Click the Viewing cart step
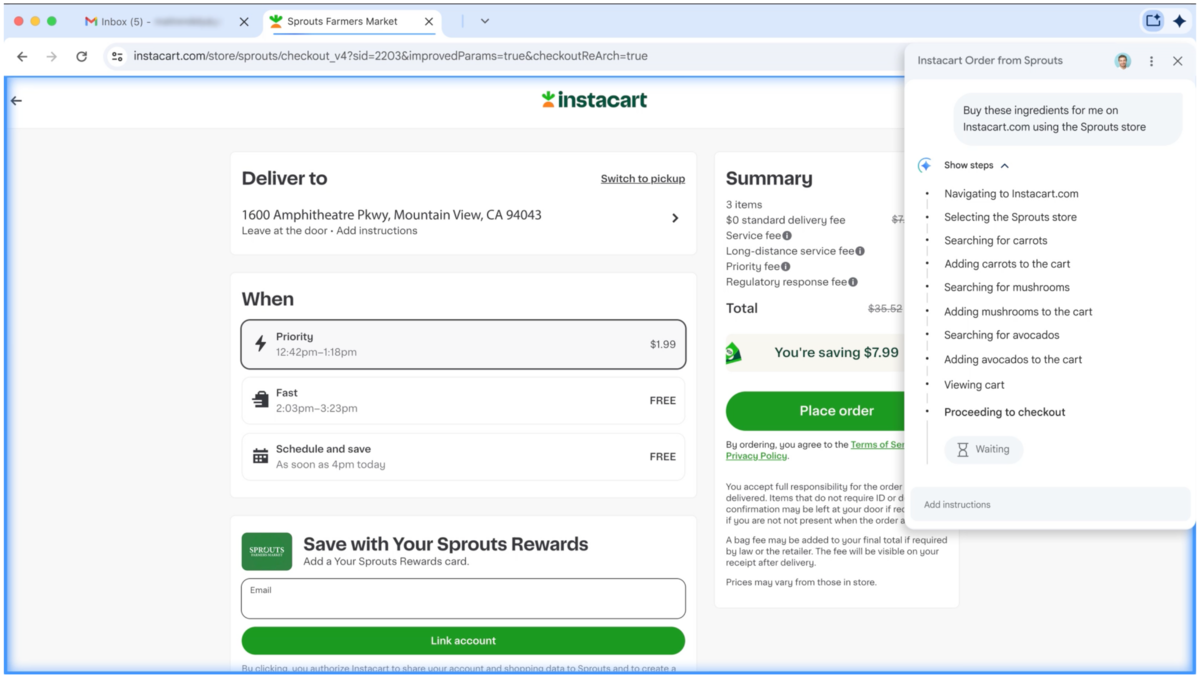Screen dimensions: 1200x681 pyautogui.click(x=974, y=385)
